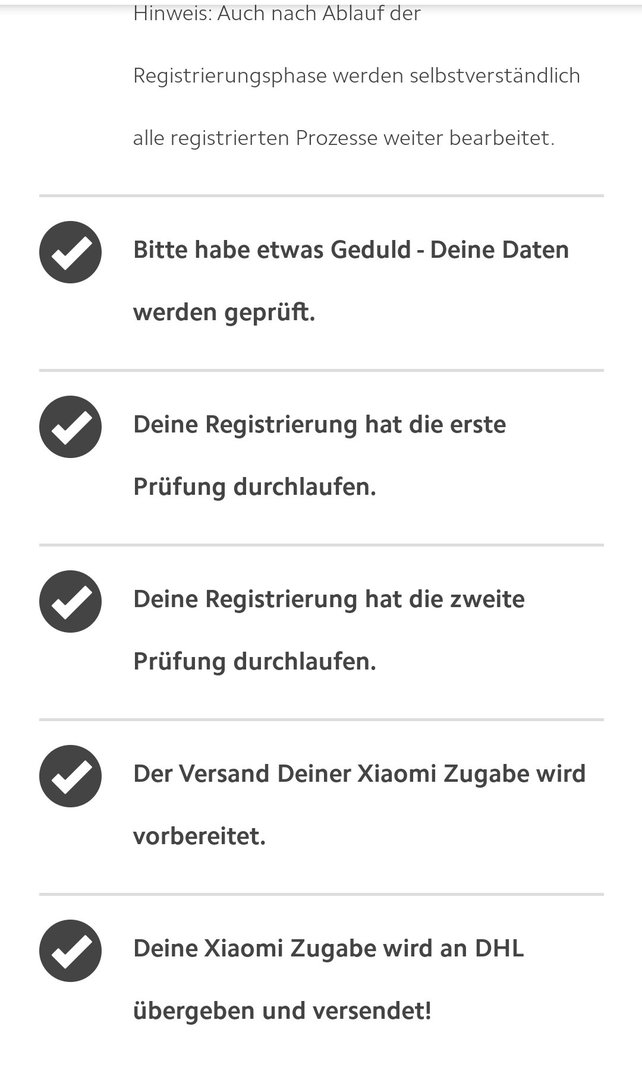Viewport: 642px width, 1080px height.
Task: Click checkmark icon beside 'Bitte habe etwas Geduld'
Action: coord(70,252)
